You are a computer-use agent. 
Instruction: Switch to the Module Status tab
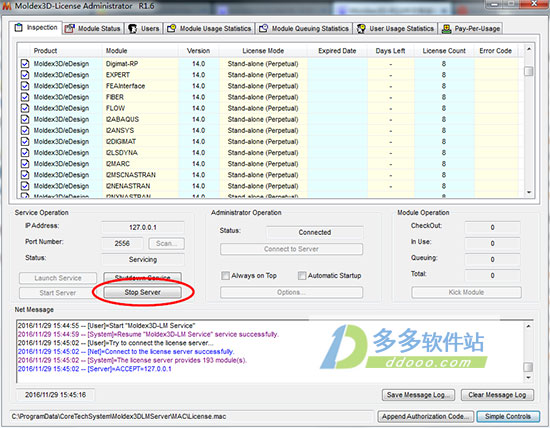[93, 28]
